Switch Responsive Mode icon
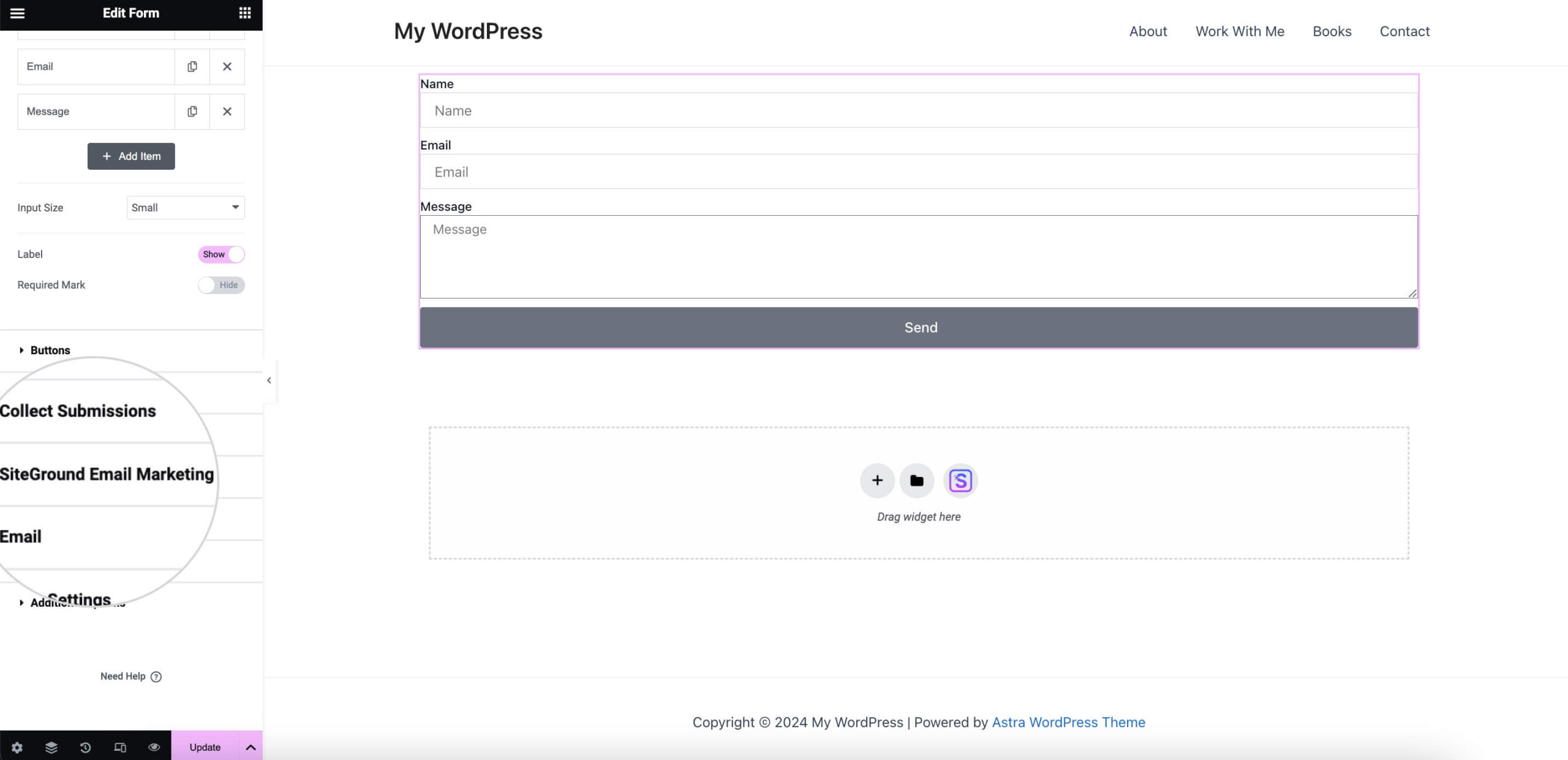 tap(120, 747)
